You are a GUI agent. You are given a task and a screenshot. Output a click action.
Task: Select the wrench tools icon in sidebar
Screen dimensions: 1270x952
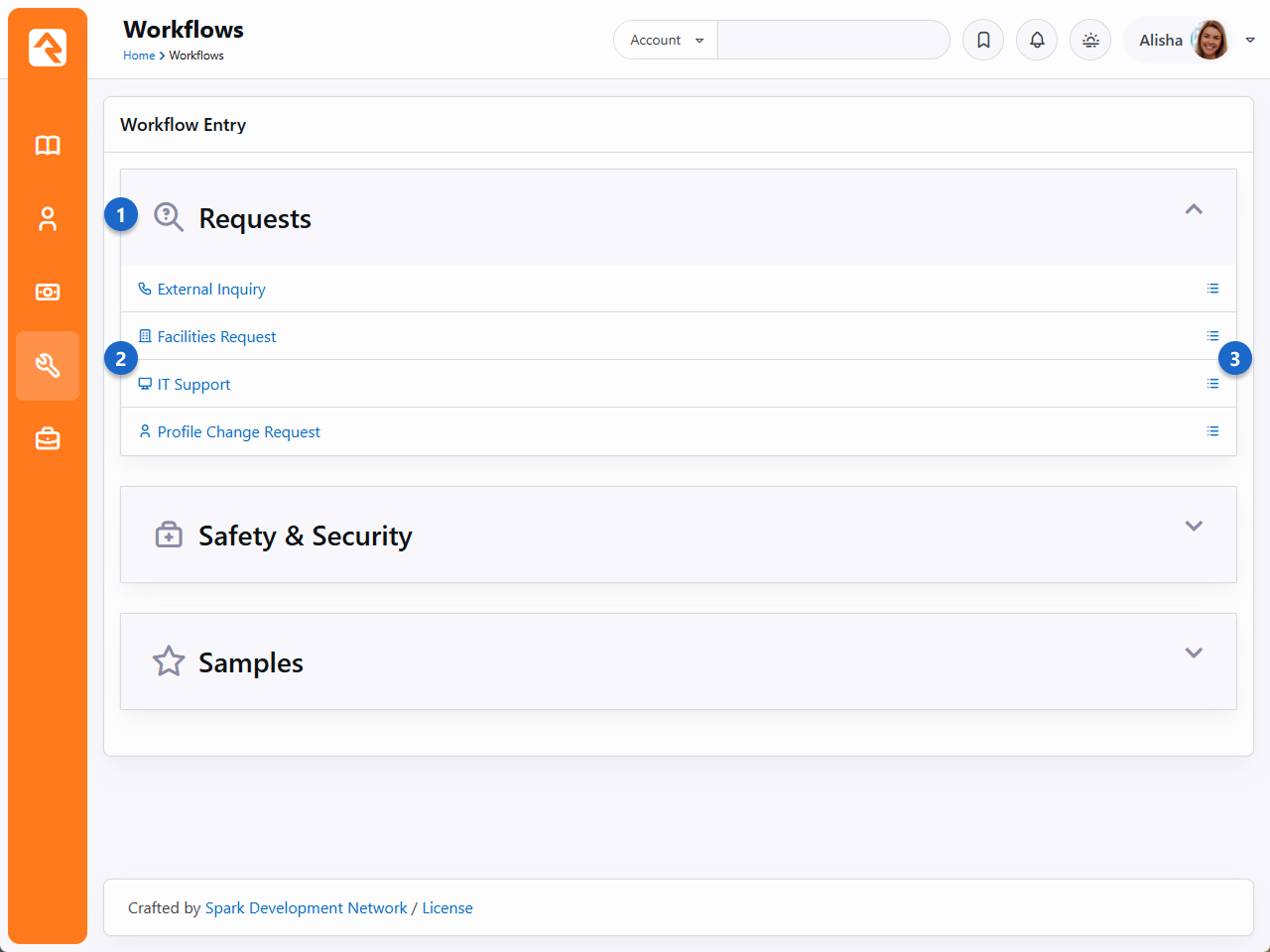pyautogui.click(x=48, y=366)
